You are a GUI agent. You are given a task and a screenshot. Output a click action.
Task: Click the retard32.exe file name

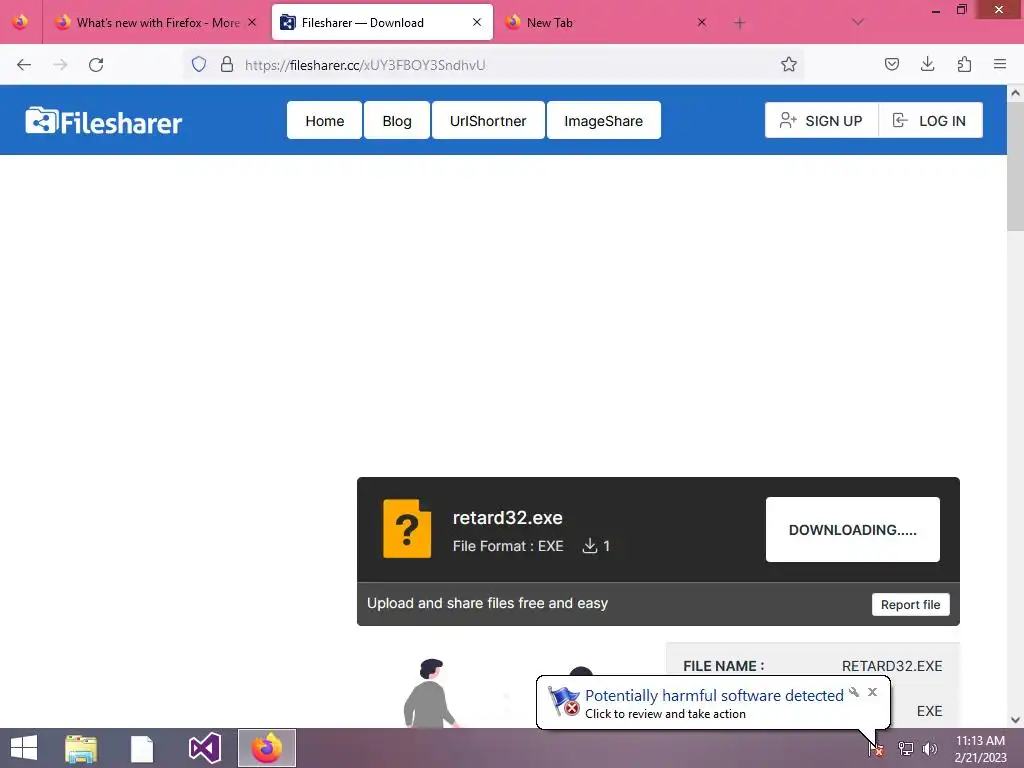click(x=507, y=518)
